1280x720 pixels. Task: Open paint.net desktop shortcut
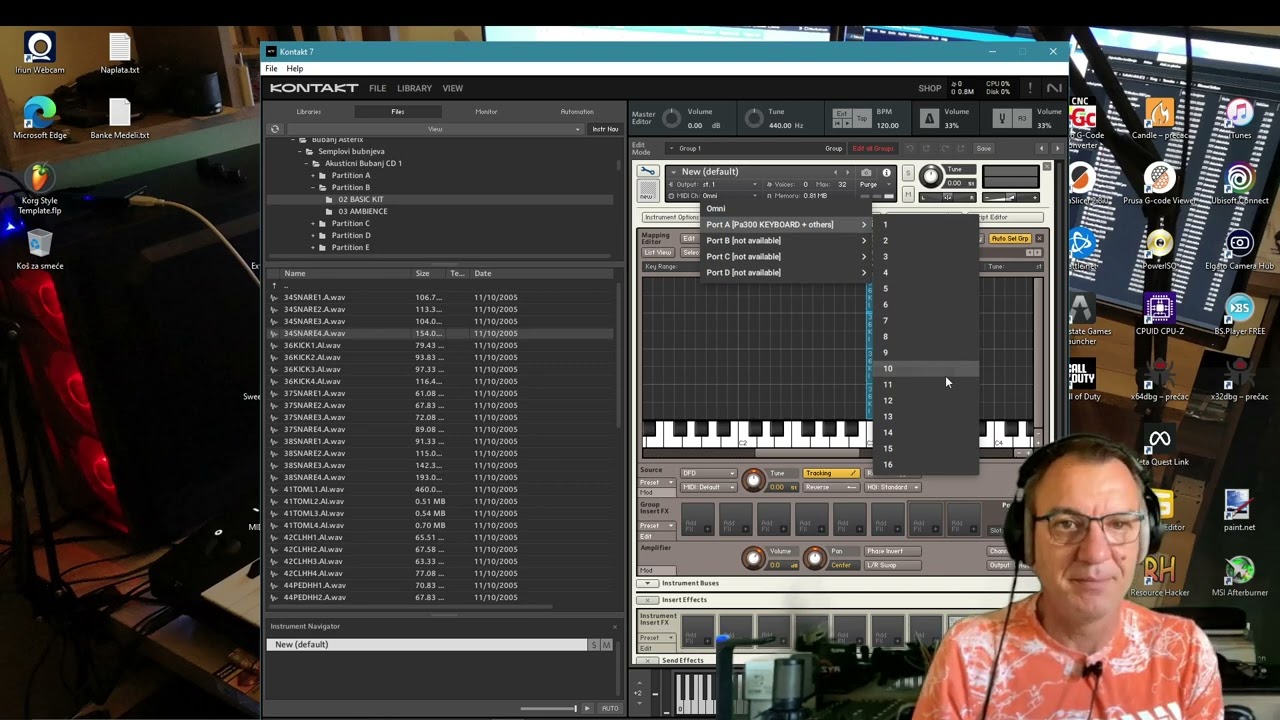tap(1238, 510)
